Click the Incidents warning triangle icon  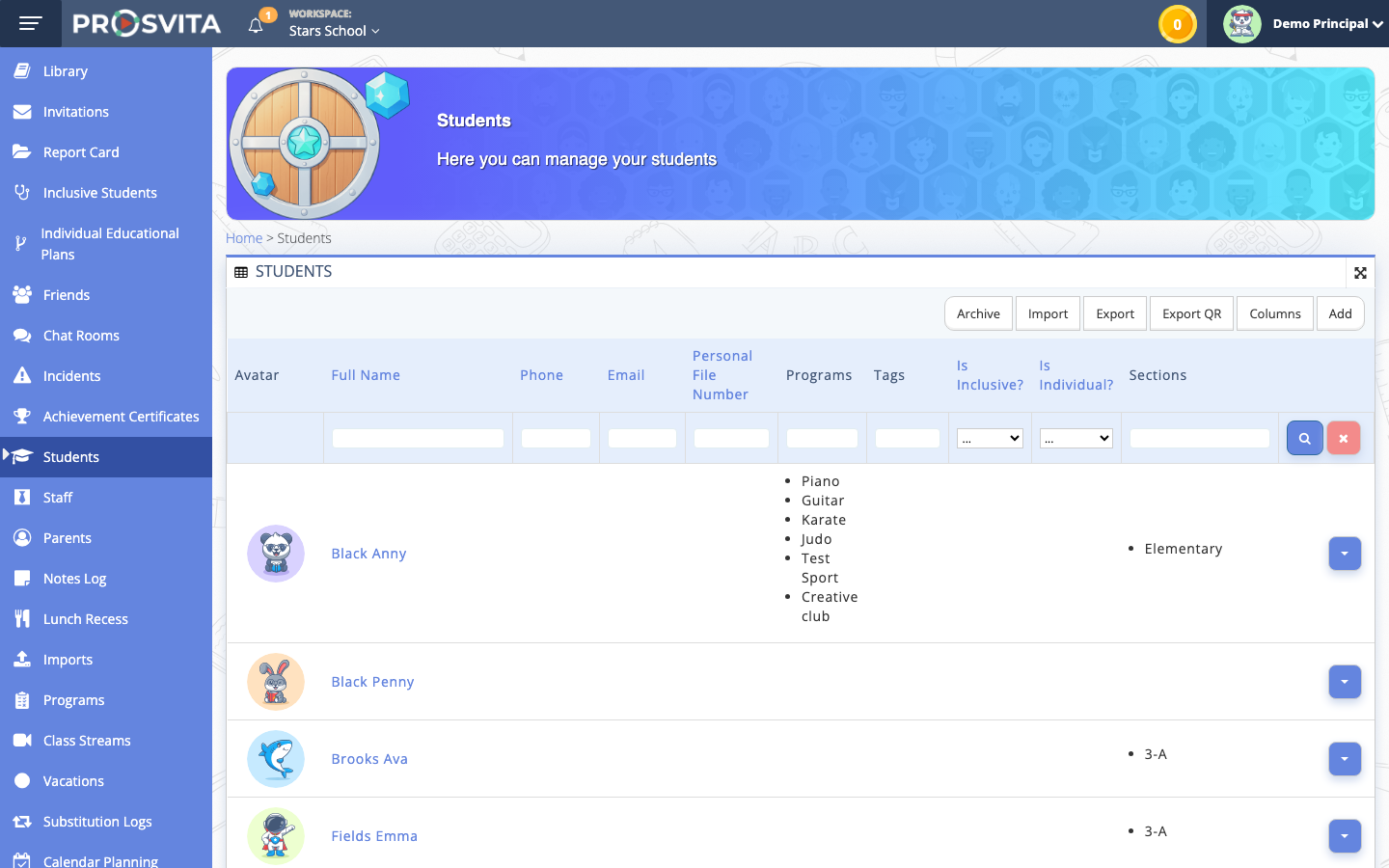click(x=22, y=376)
